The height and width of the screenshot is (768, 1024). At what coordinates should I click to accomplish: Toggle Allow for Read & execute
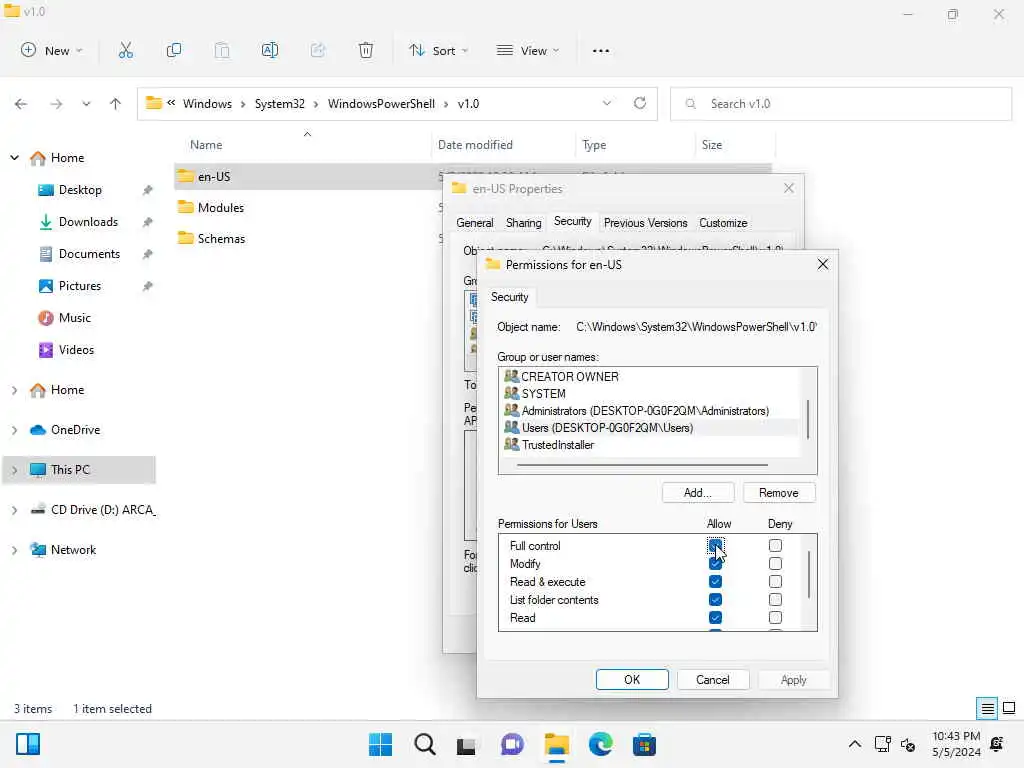[715, 581]
